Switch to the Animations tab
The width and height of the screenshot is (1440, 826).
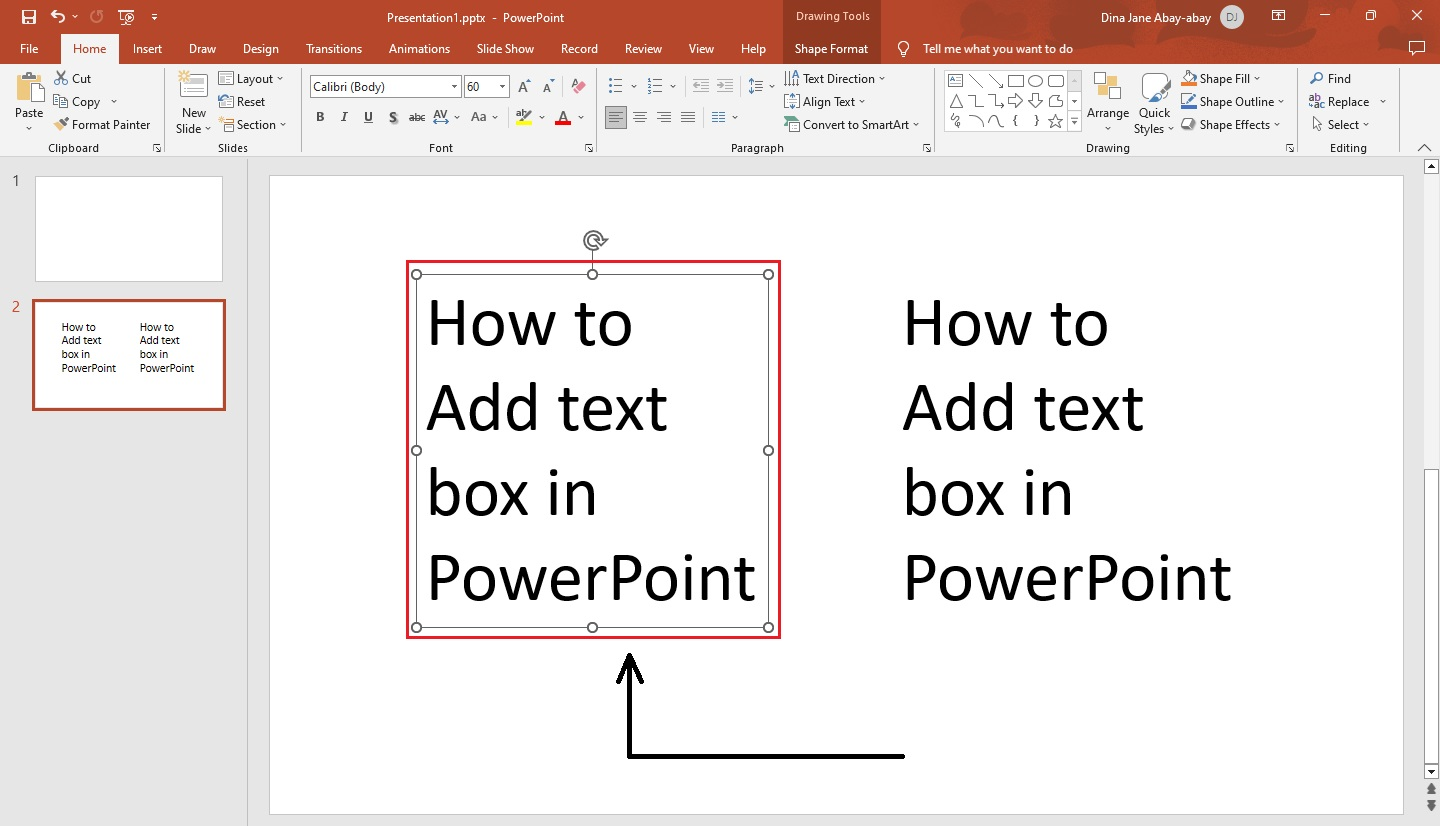tap(418, 48)
